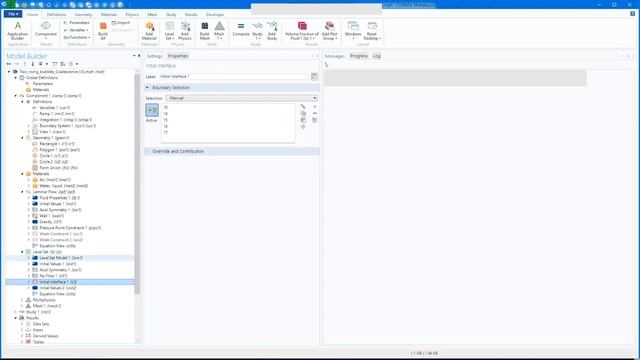Open the Mesh 1 ribbon dropdown
This screenshot has width=640, height=360.
pyautogui.click(x=219, y=31)
